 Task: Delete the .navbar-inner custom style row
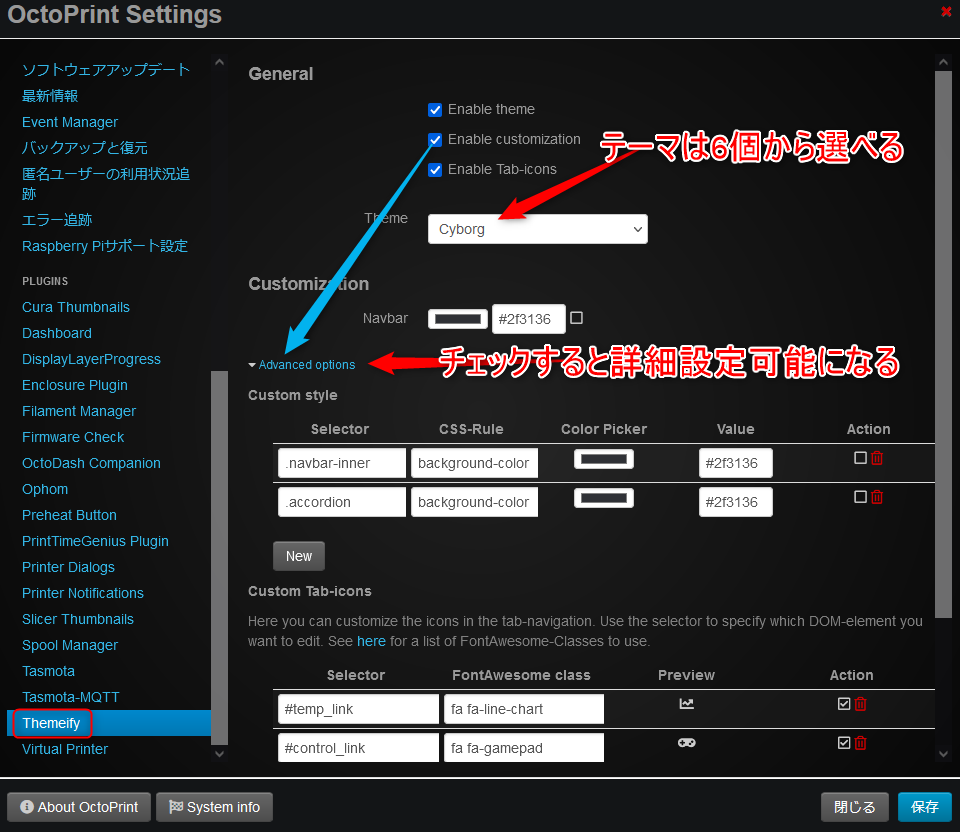pyautogui.click(x=877, y=458)
